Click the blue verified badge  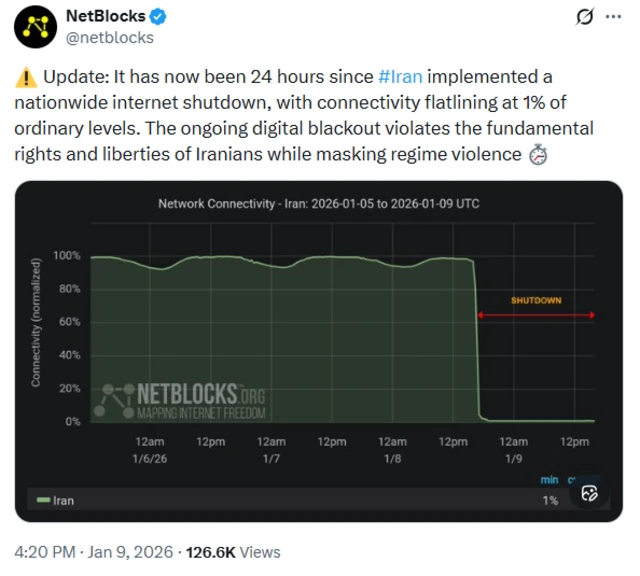(159, 17)
